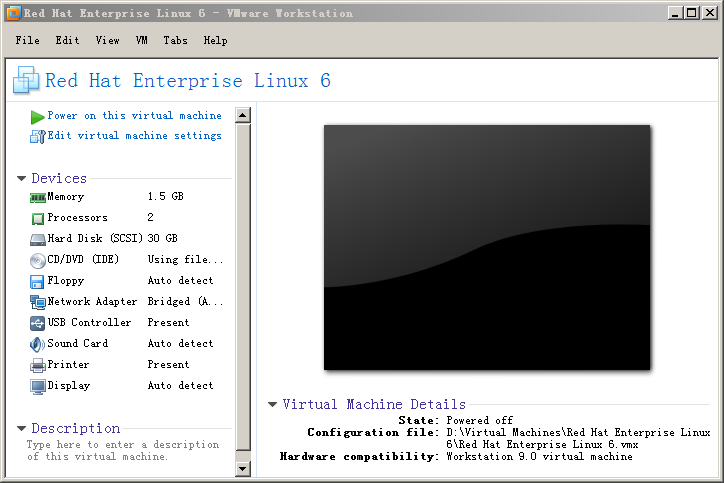Screen dimensions: 724x483
Task: Maximize the VMware Workstation window
Action: point(691,13)
